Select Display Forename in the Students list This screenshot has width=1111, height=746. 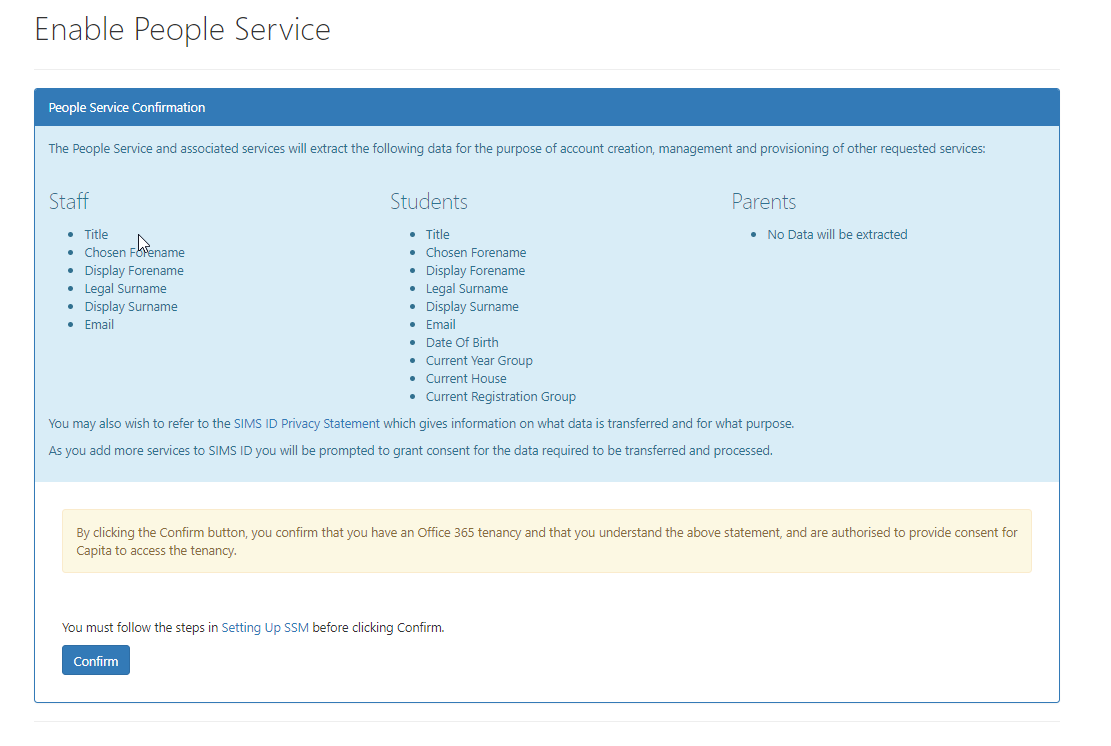pyautogui.click(x=475, y=271)
